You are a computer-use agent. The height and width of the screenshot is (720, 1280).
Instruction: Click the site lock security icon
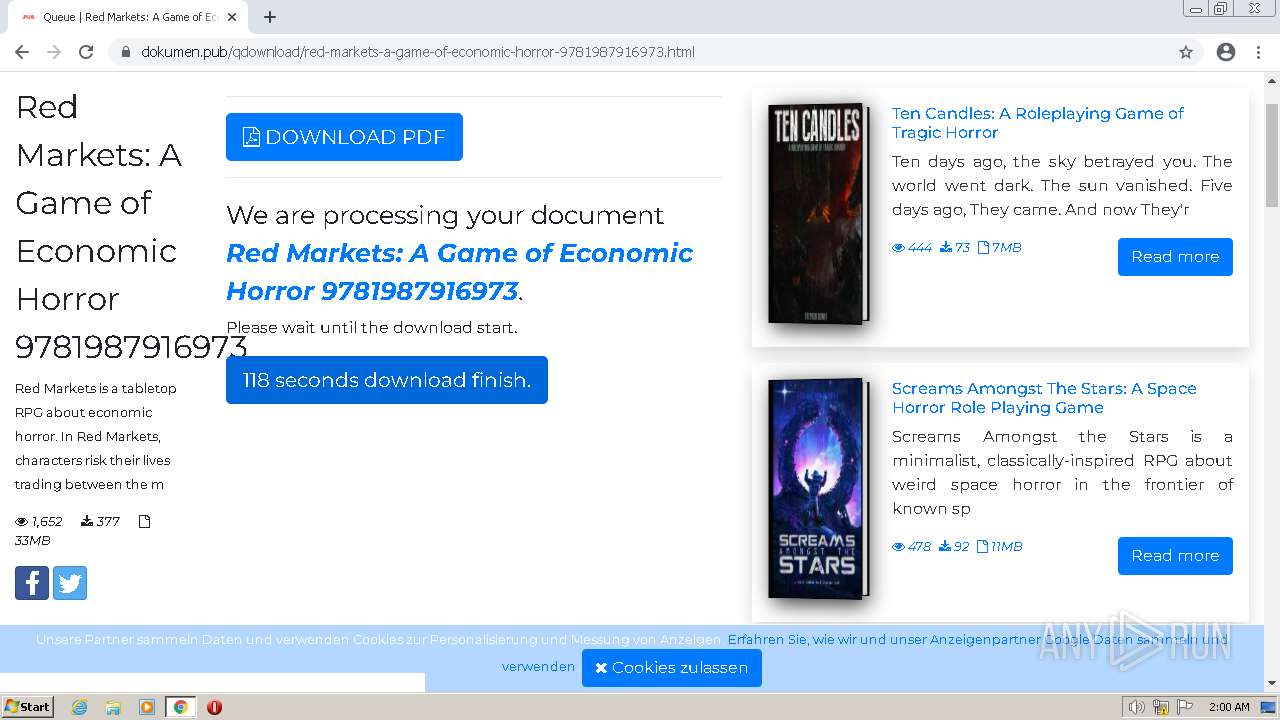[x=125, y=52]
